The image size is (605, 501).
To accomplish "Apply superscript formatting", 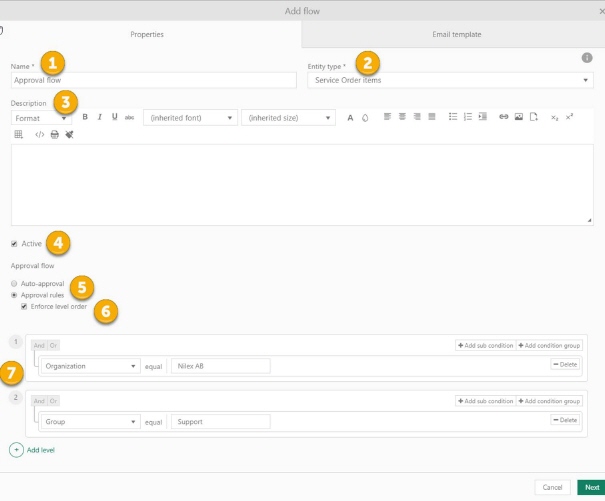I will (x=569, y=117).
